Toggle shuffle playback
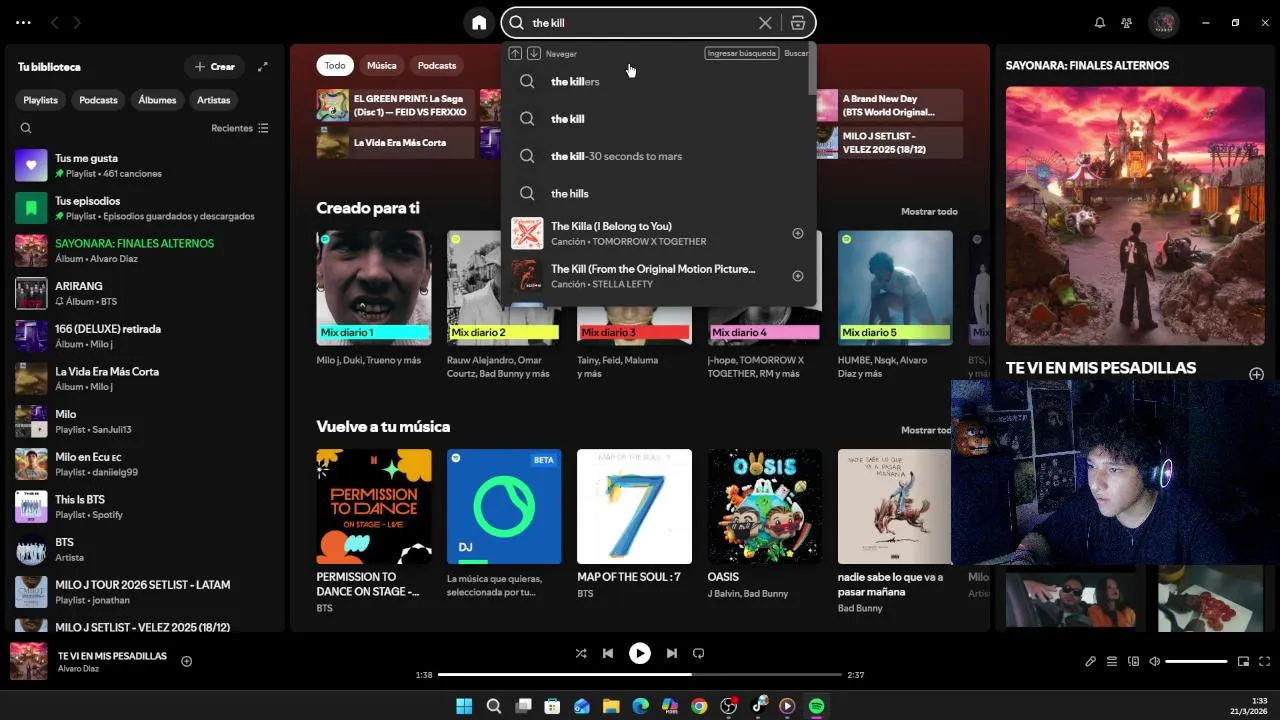The image size is (1280, 720). 581,653
